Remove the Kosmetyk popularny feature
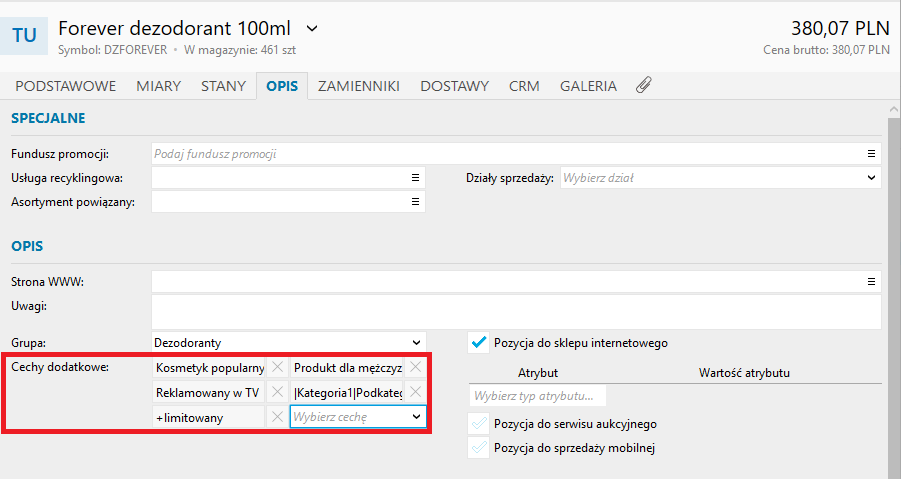901x479 pixels. tap(277, 367)
